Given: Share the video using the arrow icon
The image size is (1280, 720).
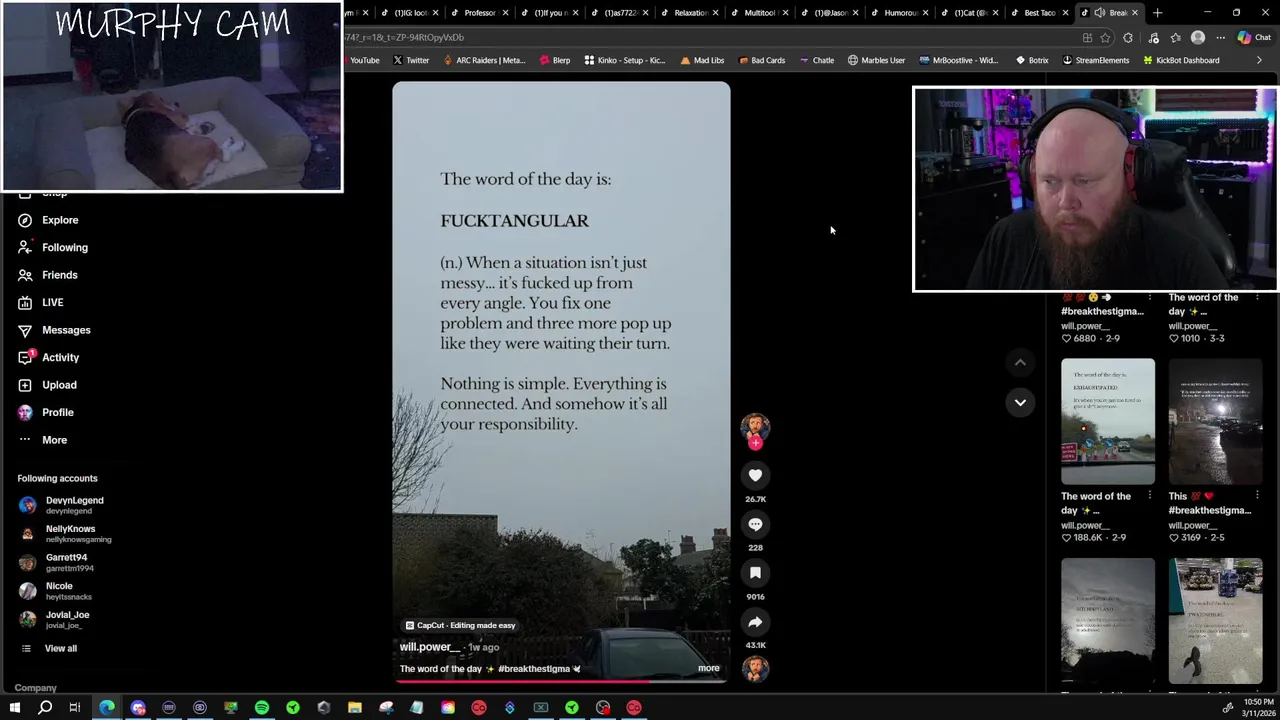Looking at the screenshot, I should pyautogui.click(x=755, y=622).
